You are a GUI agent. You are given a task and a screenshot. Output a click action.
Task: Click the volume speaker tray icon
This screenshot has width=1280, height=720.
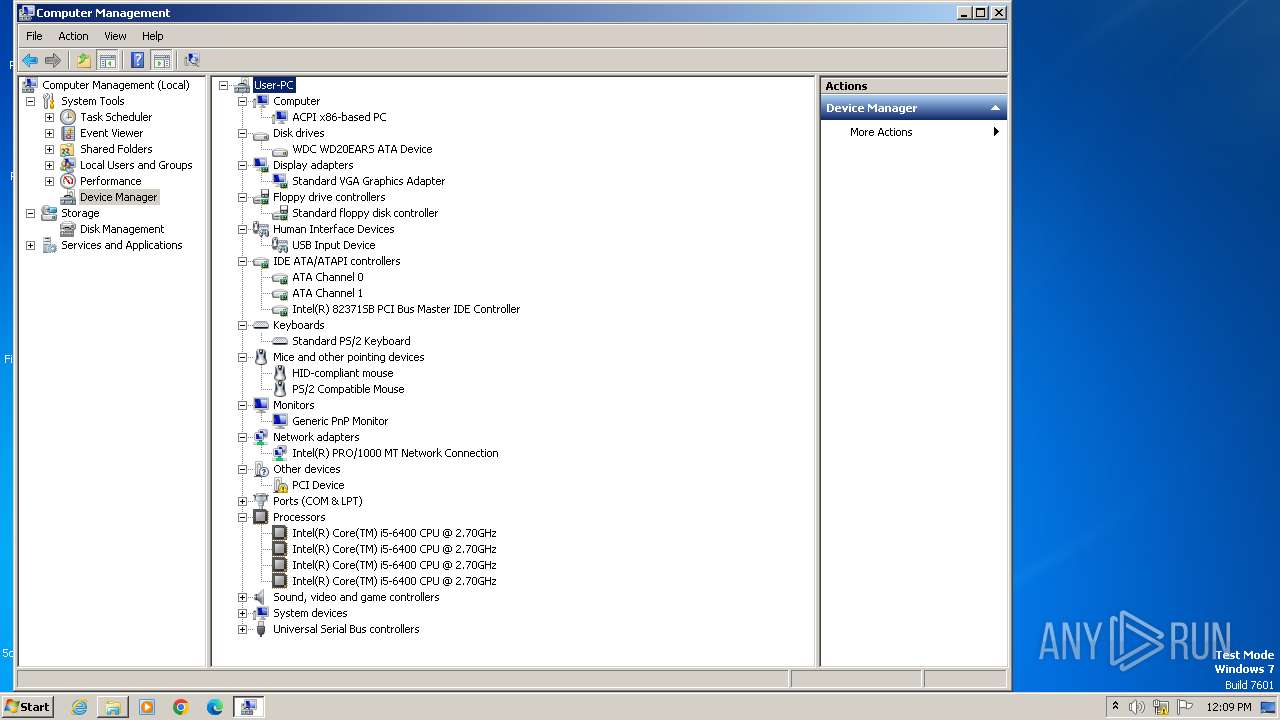point(1137,707)
